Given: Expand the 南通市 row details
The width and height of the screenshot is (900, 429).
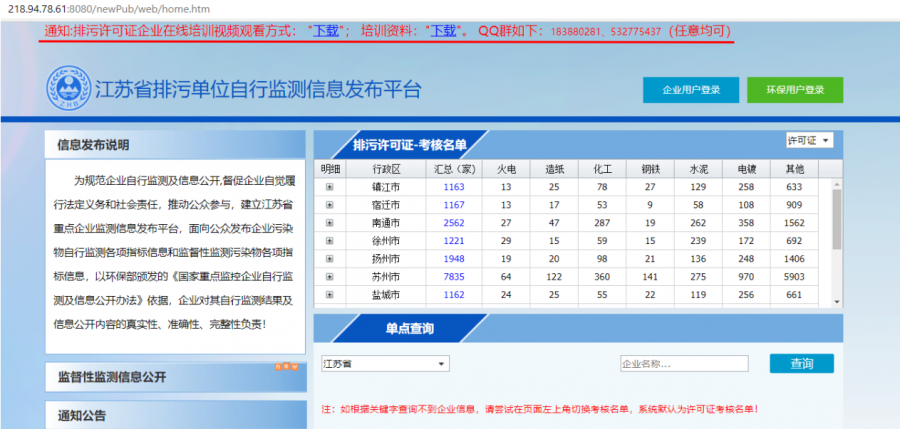Looking at the screenshot, I should point(329,223).
